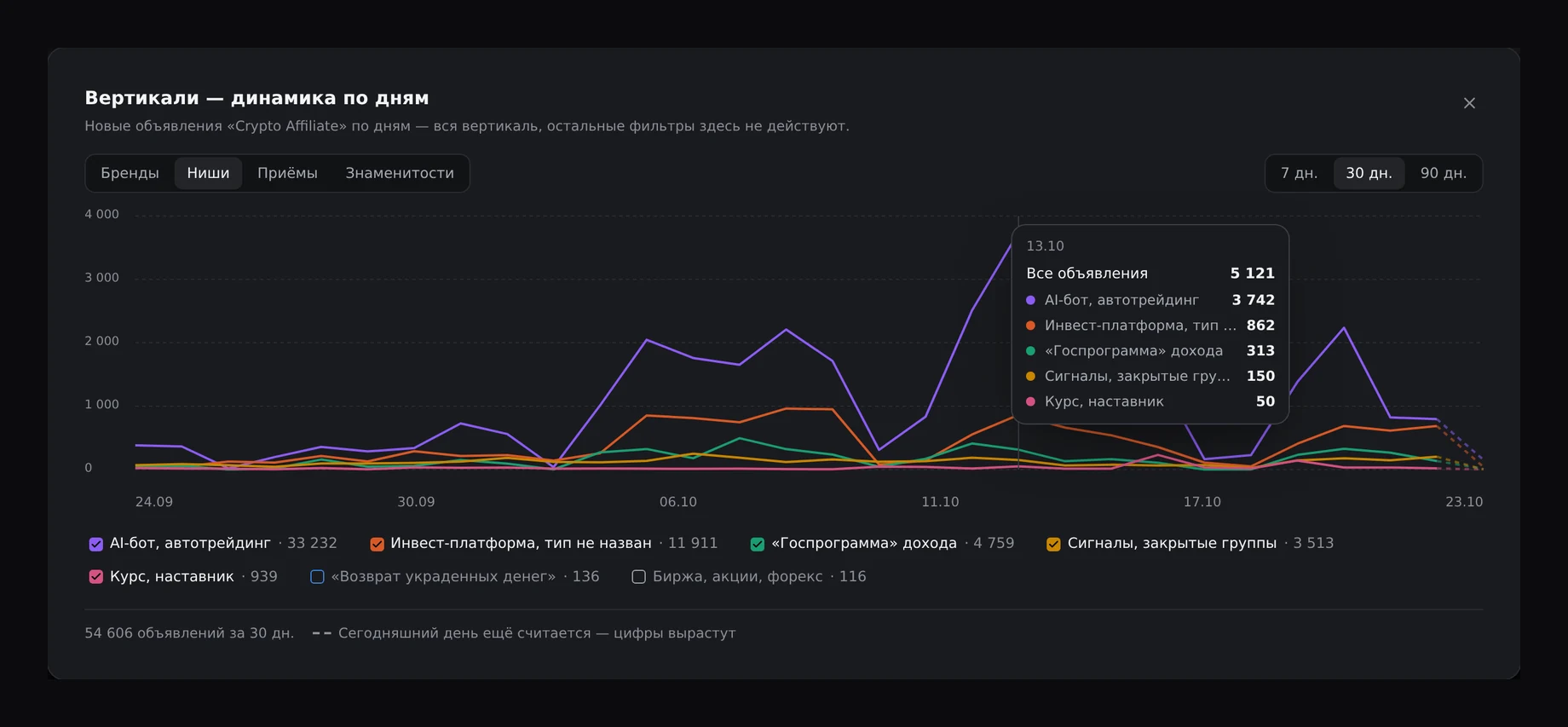This screenshot has width=1568, height=727.
Task: Enable «Возврат украденных денег» series
Action: (x=317, y=577)
